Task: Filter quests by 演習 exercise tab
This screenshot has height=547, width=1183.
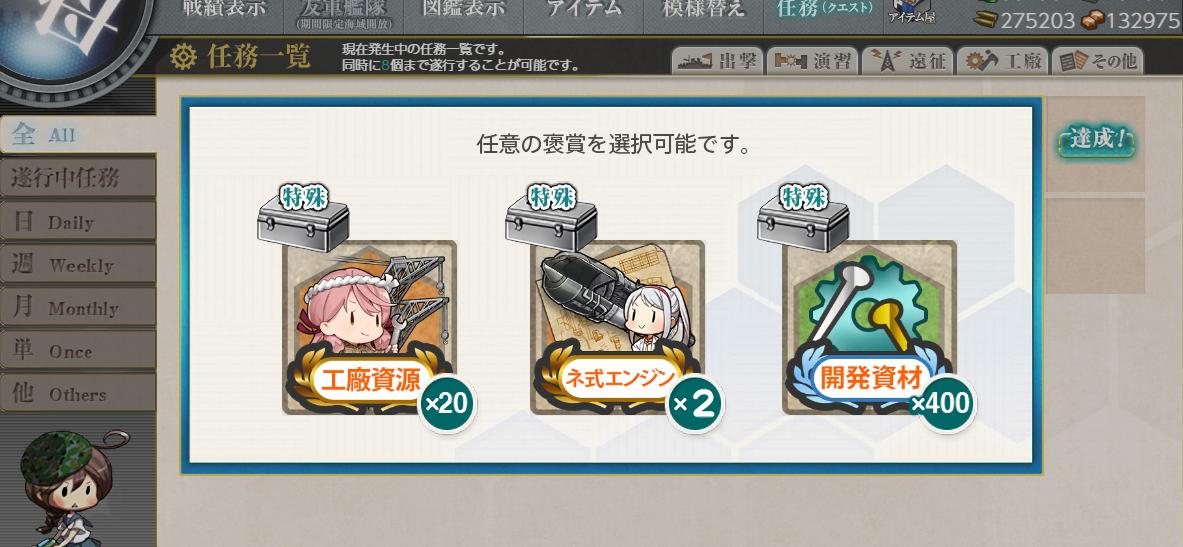Action: 813,61
